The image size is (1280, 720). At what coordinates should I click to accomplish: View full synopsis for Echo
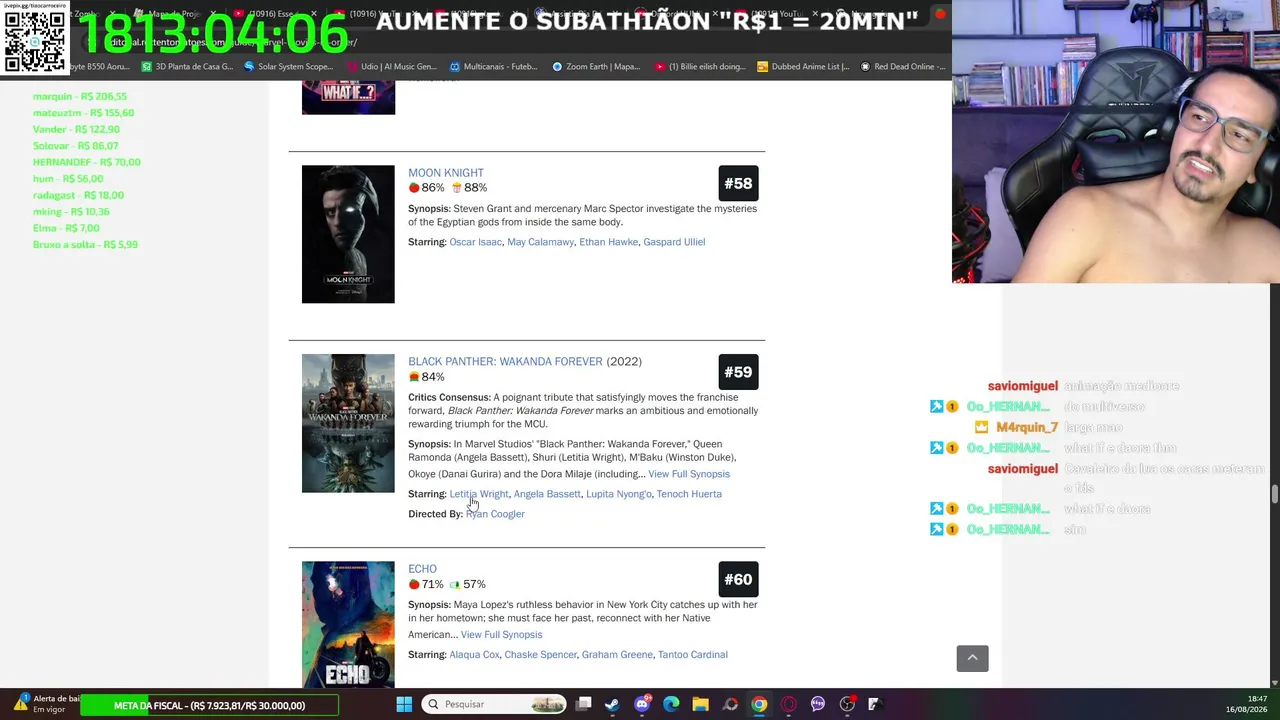click(x=501, y=635)
